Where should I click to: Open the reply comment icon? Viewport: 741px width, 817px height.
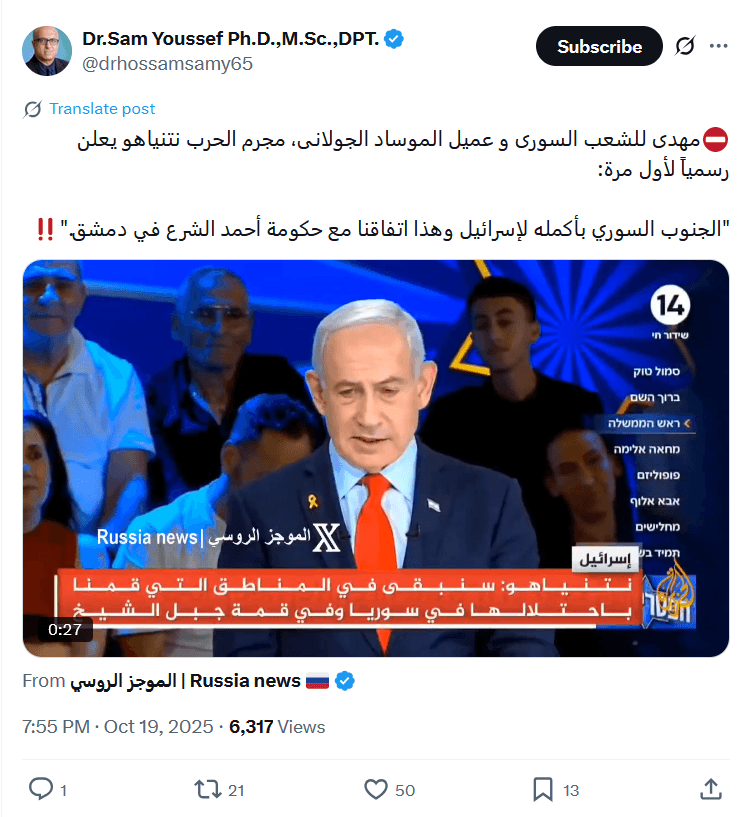(x=41, y=789)
